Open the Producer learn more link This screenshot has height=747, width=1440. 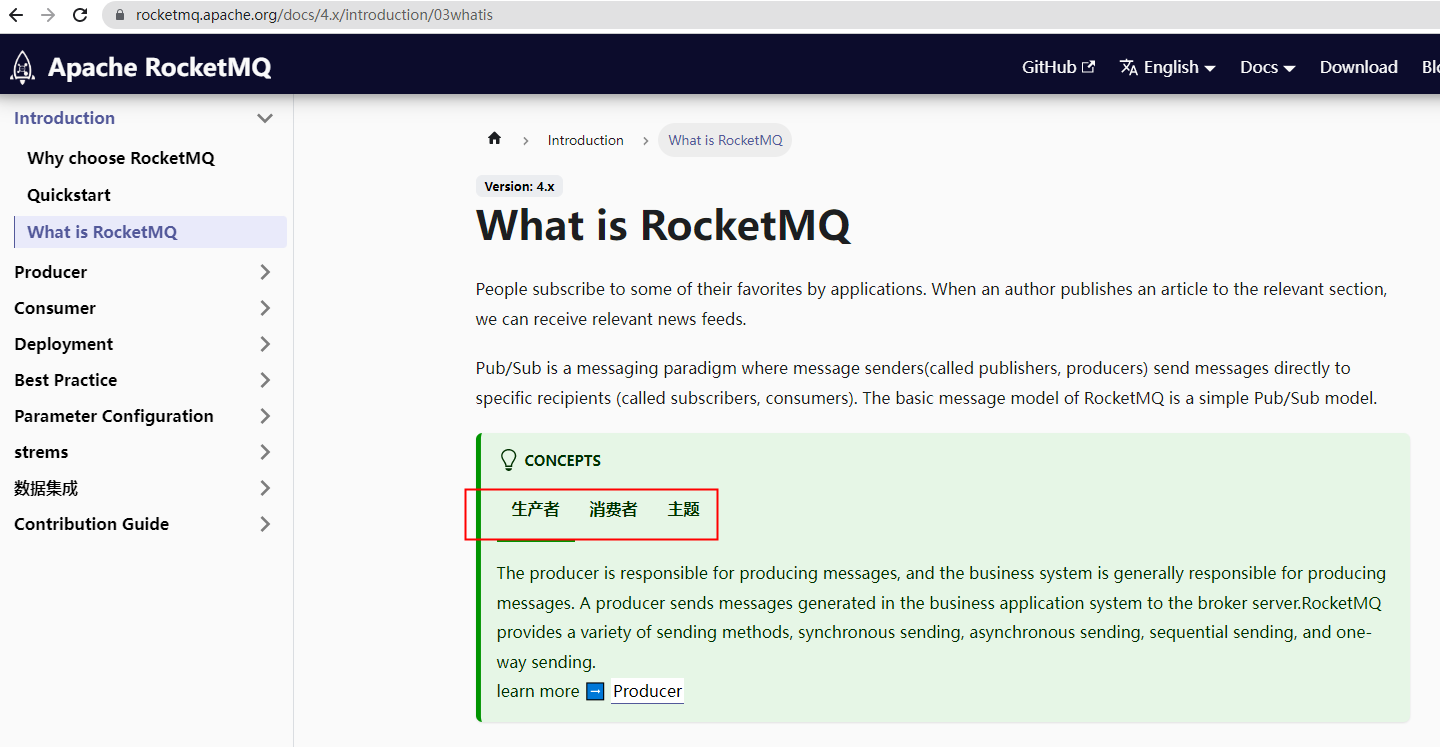[647, 691]
